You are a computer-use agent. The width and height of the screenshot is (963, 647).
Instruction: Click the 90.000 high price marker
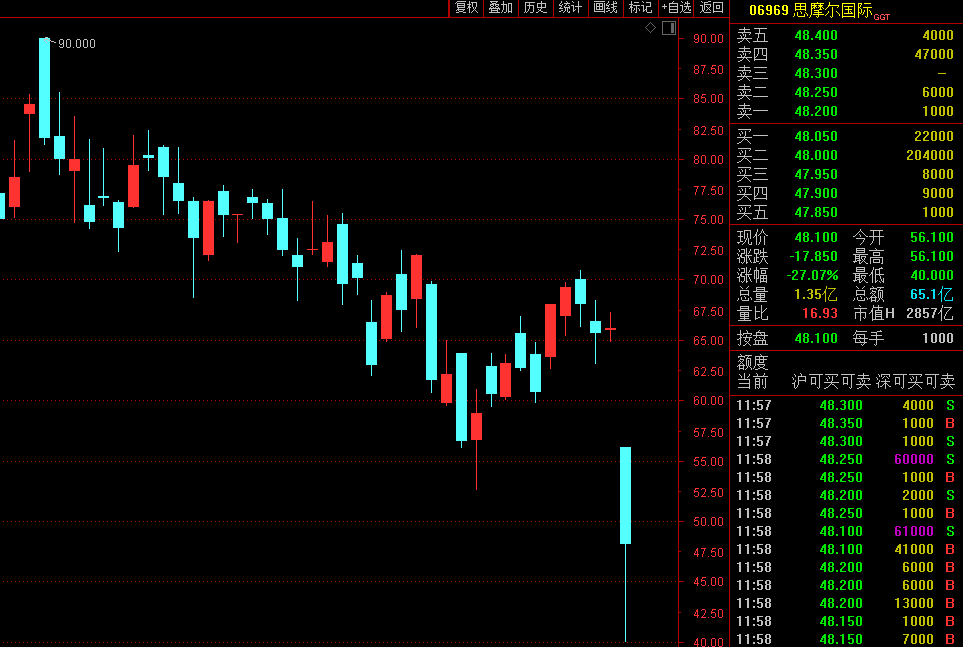[x=76, y=43]
